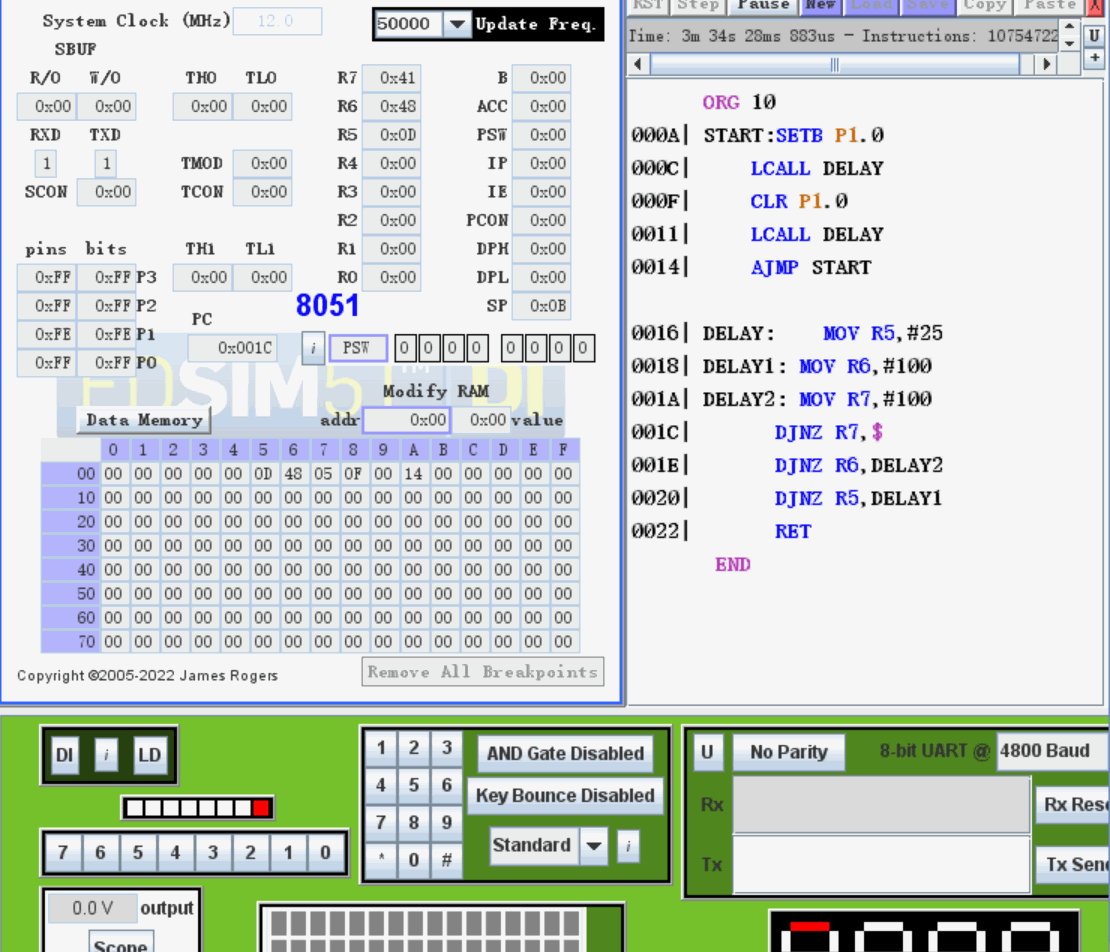Click the LD button in peripherals panel
The image size is (1110, 952).
(149, 755)
